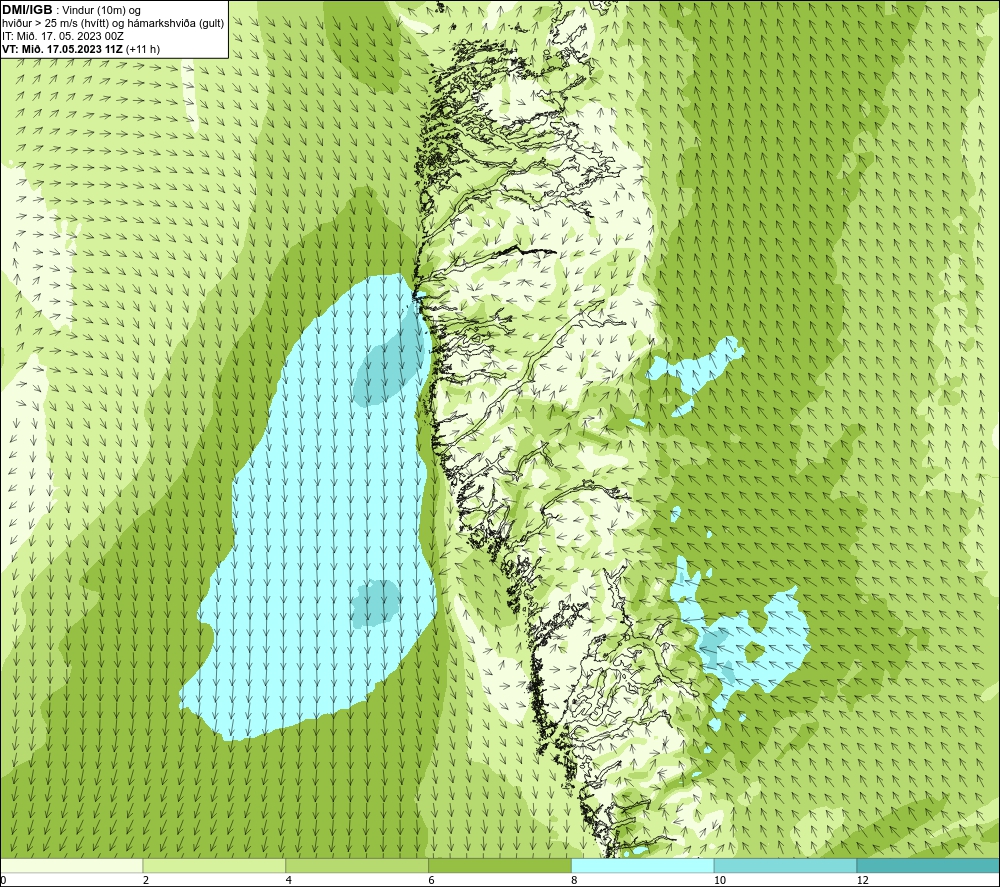Click the legend scale label '0'
Viewport: 1000px width, 887px height.
(x=3, y=880)
